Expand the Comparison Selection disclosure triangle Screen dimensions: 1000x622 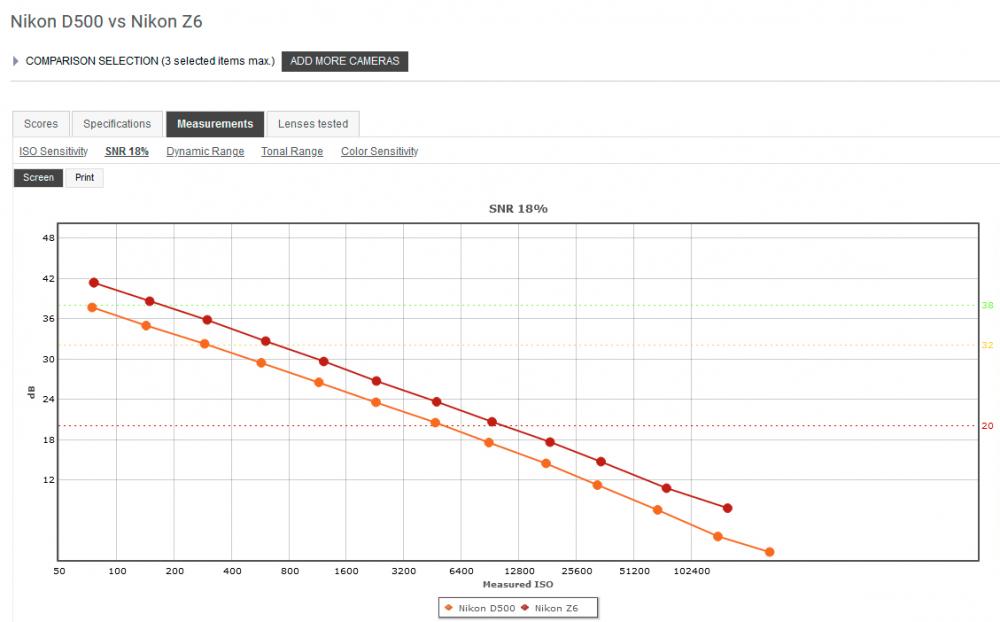tap(15, 61)
